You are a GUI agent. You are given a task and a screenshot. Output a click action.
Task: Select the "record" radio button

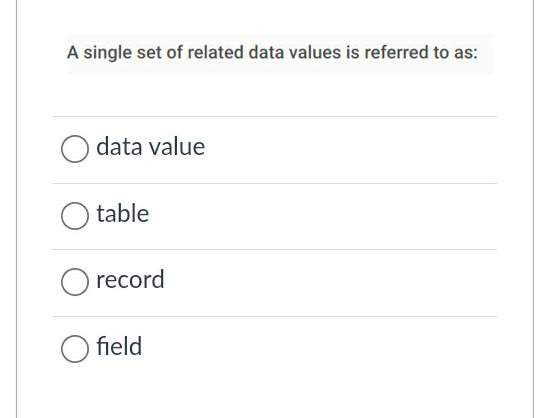pyautogui.click(x=75, y=282)
